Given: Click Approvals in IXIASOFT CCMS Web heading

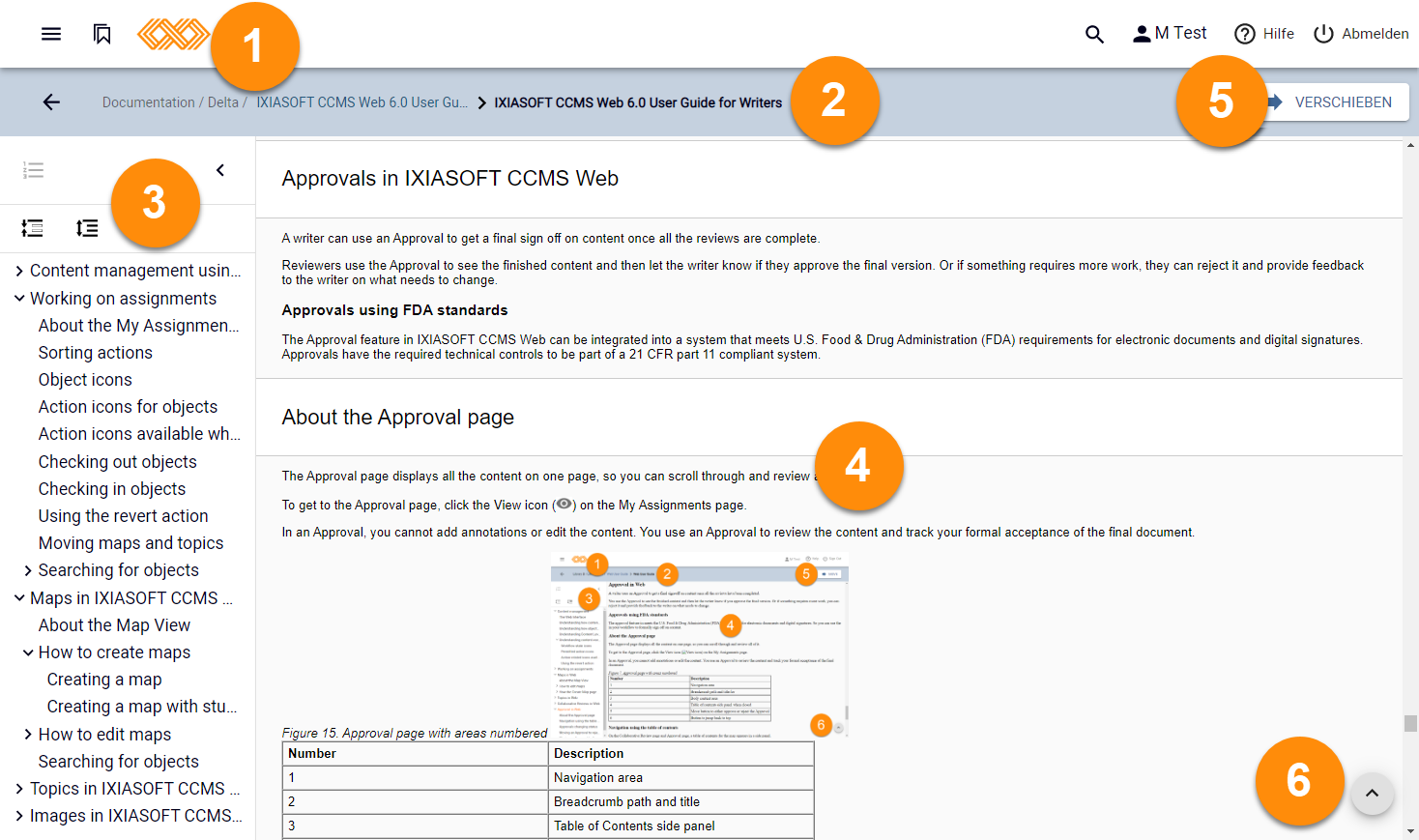Looking at the screenshot, I should pos(449,178).
